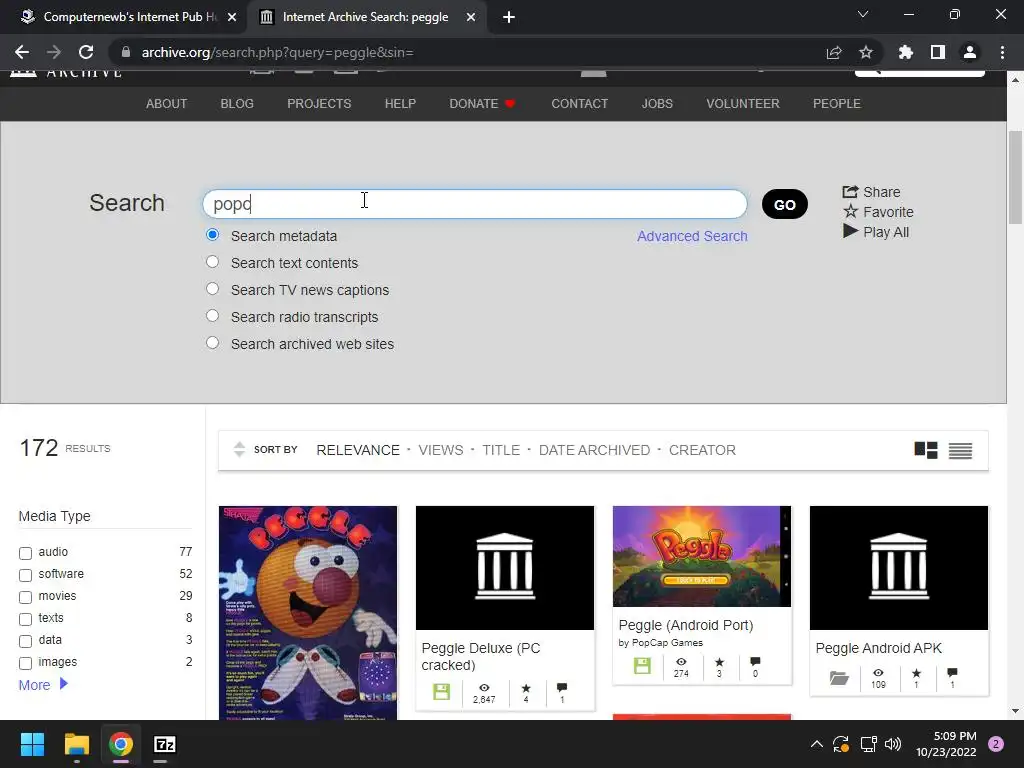
Task: Open the CONTACT menu item
Action: [579, 104]
